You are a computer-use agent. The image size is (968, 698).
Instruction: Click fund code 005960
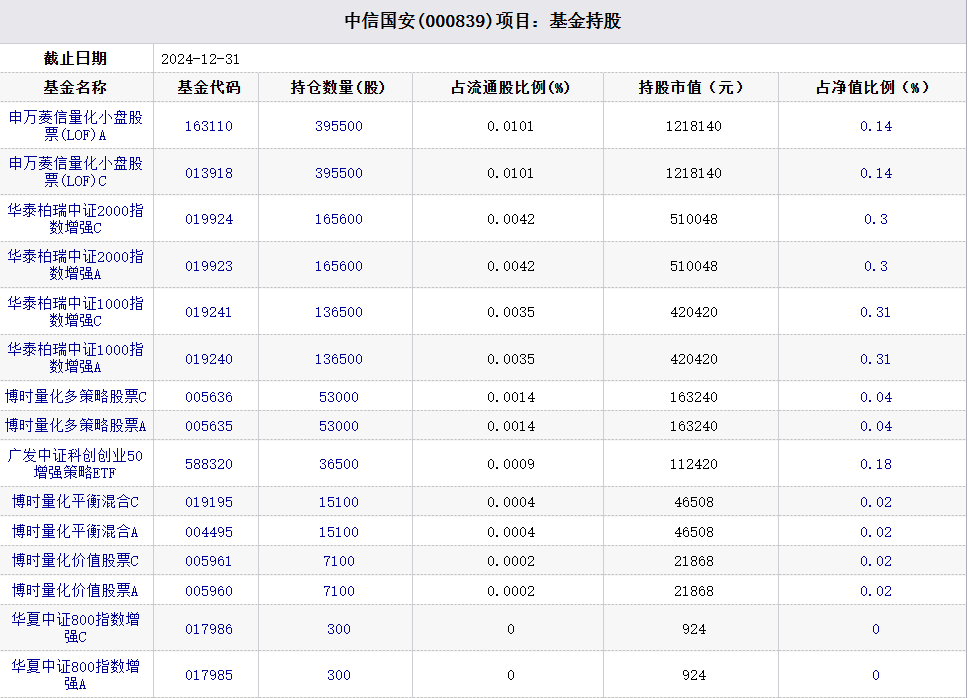click(209, 591)
